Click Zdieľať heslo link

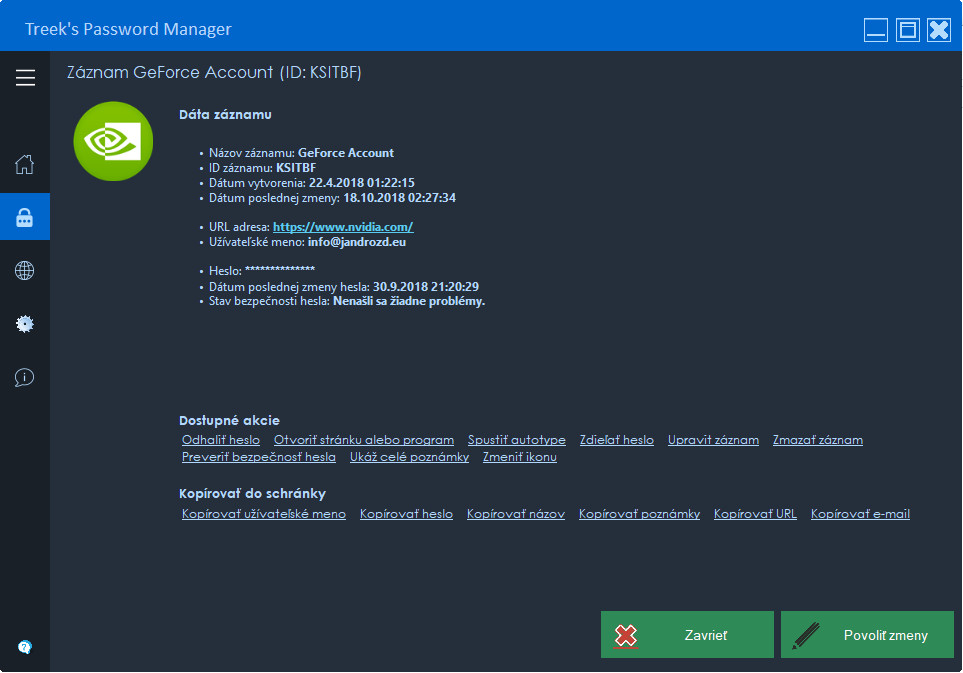617,440
